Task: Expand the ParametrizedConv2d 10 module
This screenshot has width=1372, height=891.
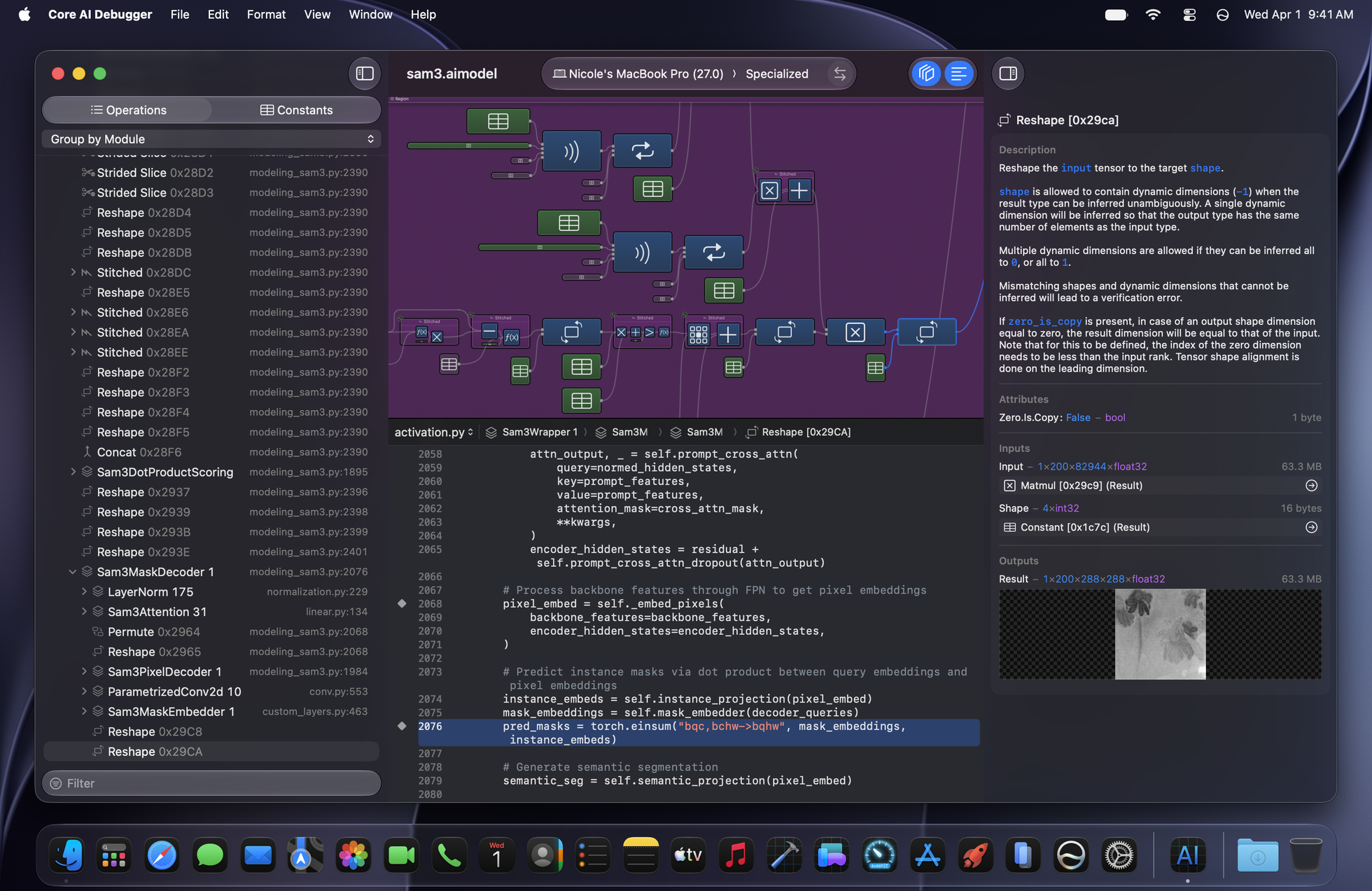Action: pos(84,692)
